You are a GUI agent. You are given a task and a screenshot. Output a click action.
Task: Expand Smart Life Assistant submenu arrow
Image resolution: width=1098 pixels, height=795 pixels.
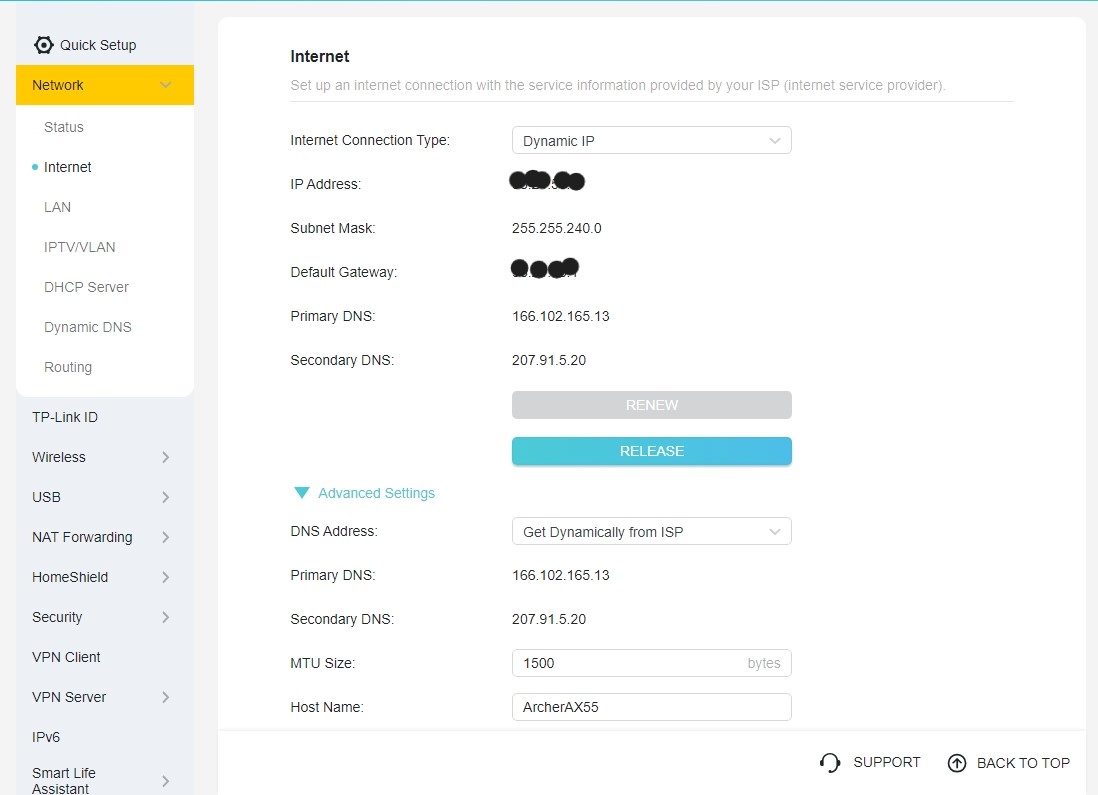[165, 781]
